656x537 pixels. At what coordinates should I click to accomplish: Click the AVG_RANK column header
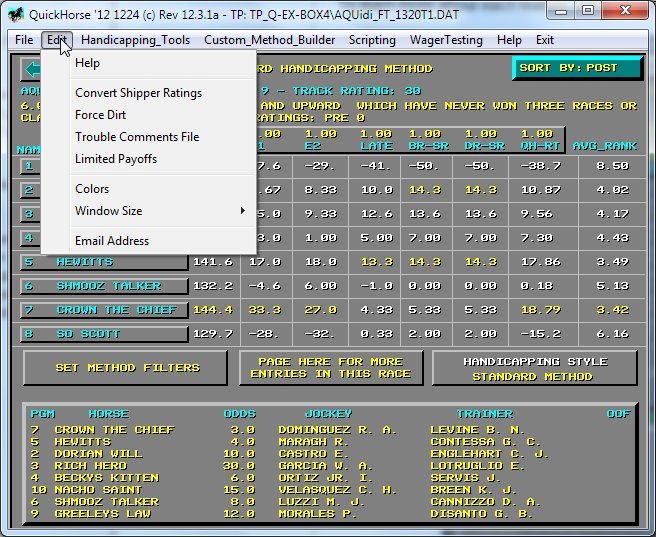[603, 146]
